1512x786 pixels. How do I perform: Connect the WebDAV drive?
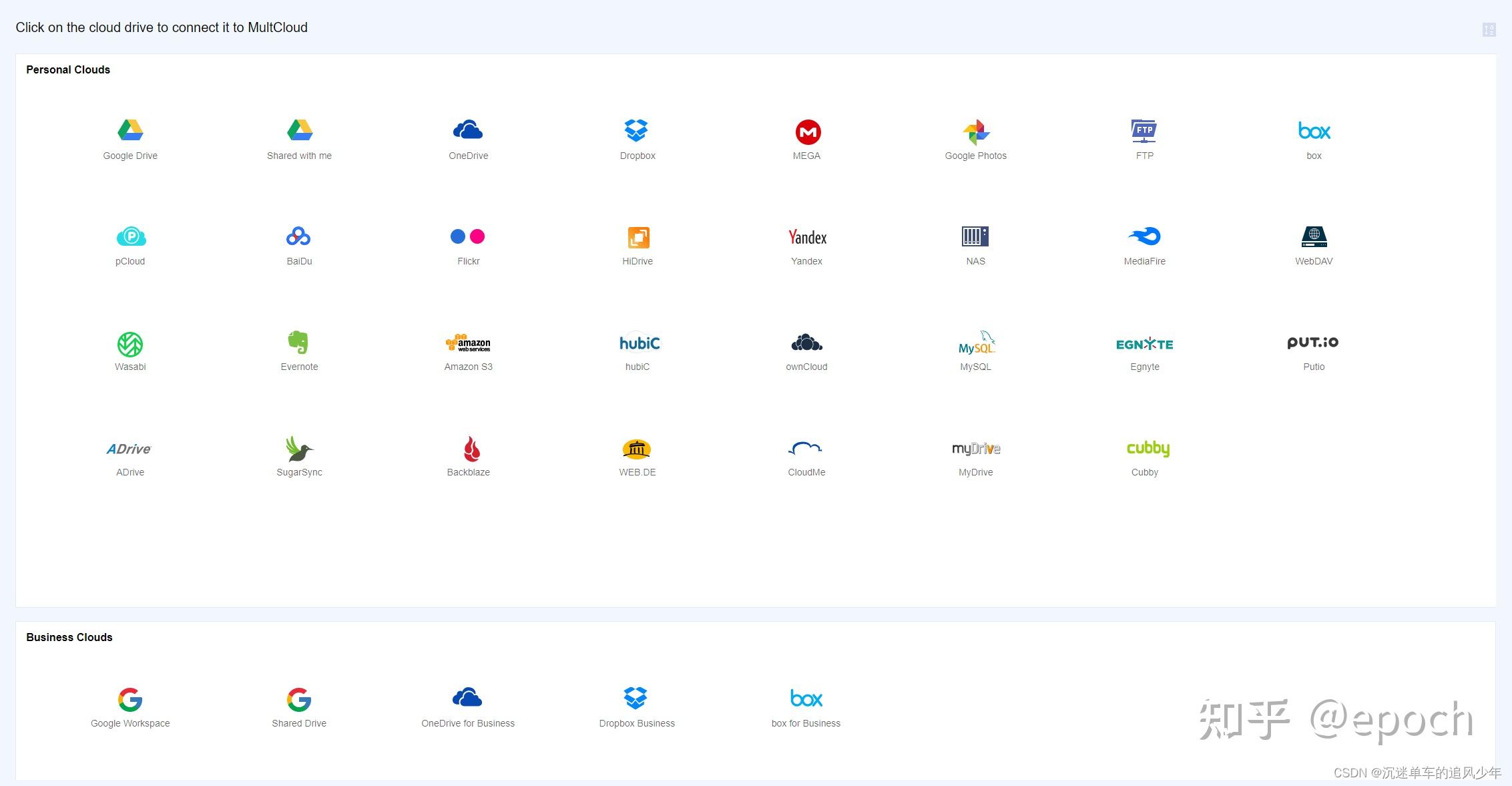[x=1314, y=236]
